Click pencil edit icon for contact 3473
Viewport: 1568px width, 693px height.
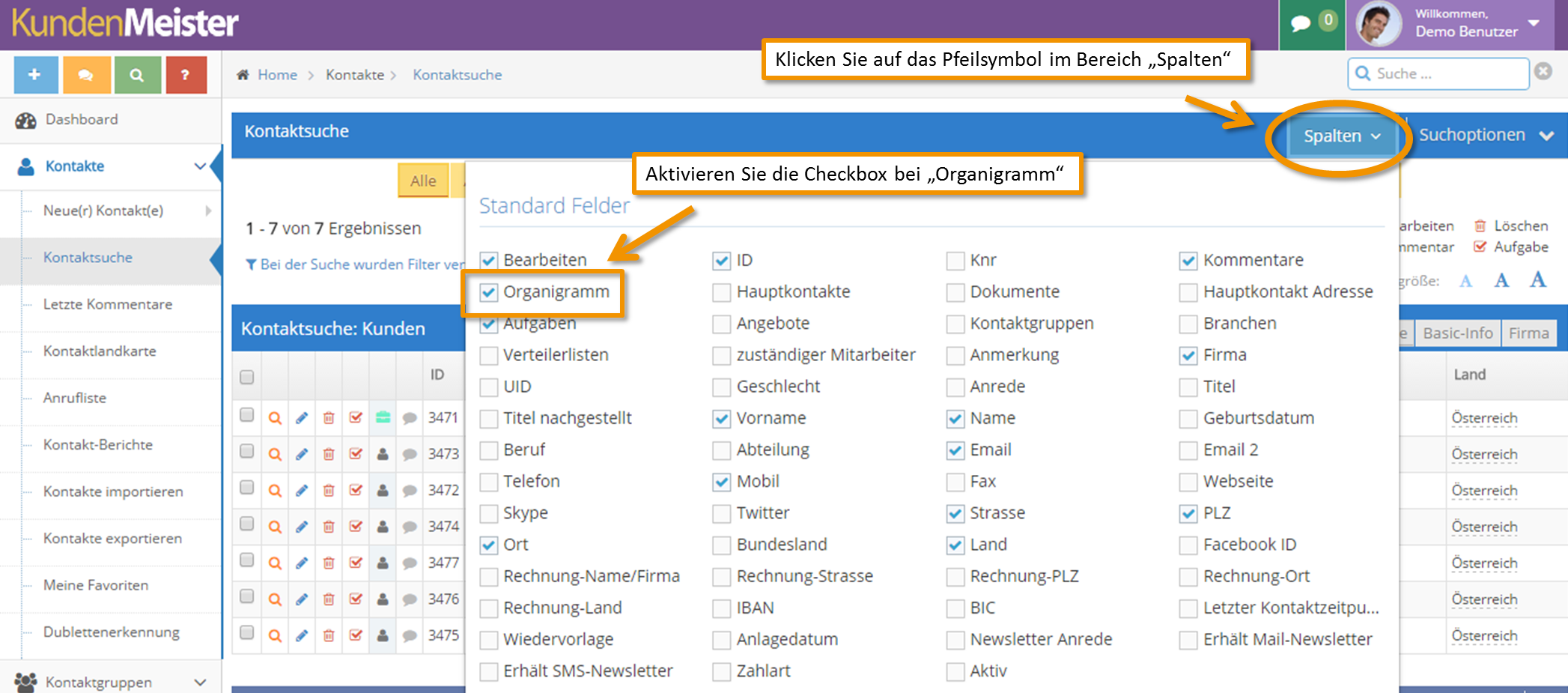pos(302,454)
